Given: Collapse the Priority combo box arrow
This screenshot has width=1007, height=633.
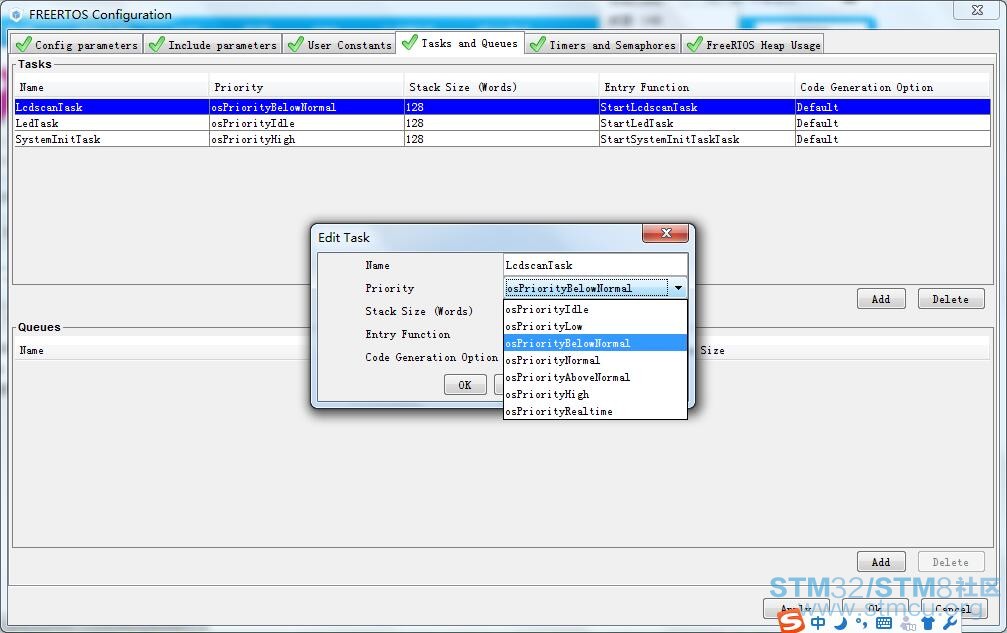Looking at the screenshot, I should 678,288.
